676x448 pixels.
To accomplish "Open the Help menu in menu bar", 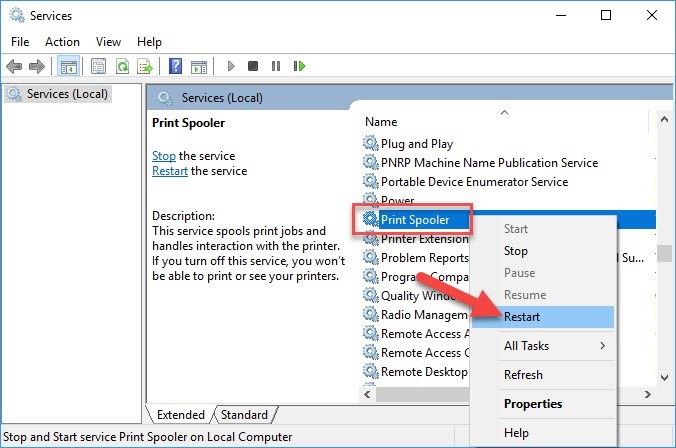I will (x=149, y=42).
